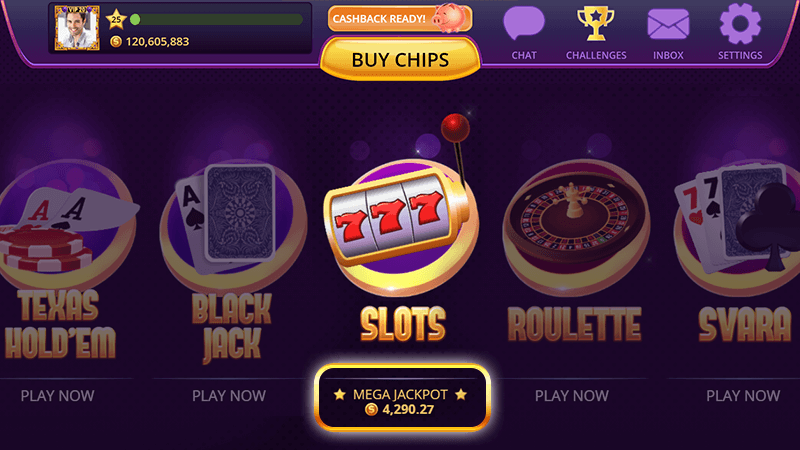The height and width of the screenshot is (450, 800).
Task: Open Challenges trophy icon
Action: point(595,23)
